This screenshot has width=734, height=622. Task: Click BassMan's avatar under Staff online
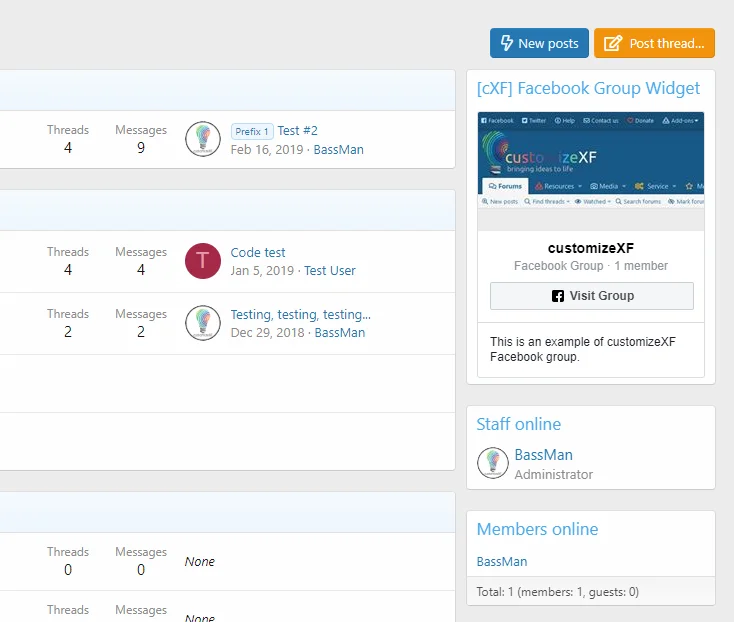coord(493,464)
